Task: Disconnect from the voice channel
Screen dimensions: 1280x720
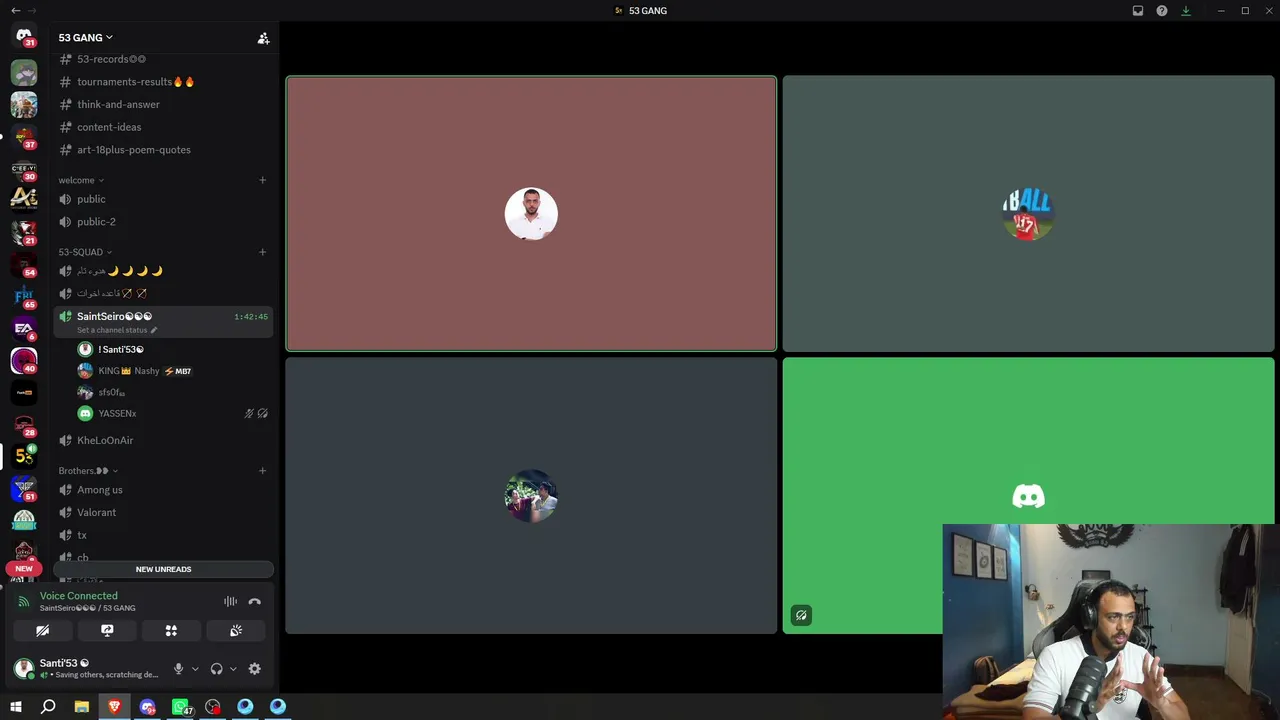Action: click(x=254, y=601)
